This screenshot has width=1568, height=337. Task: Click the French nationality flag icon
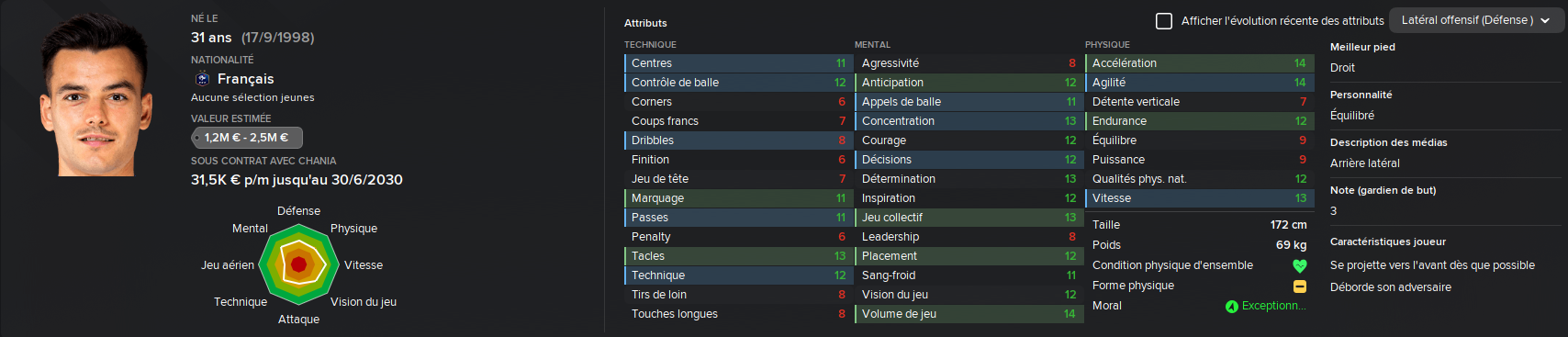pos(202,79)
